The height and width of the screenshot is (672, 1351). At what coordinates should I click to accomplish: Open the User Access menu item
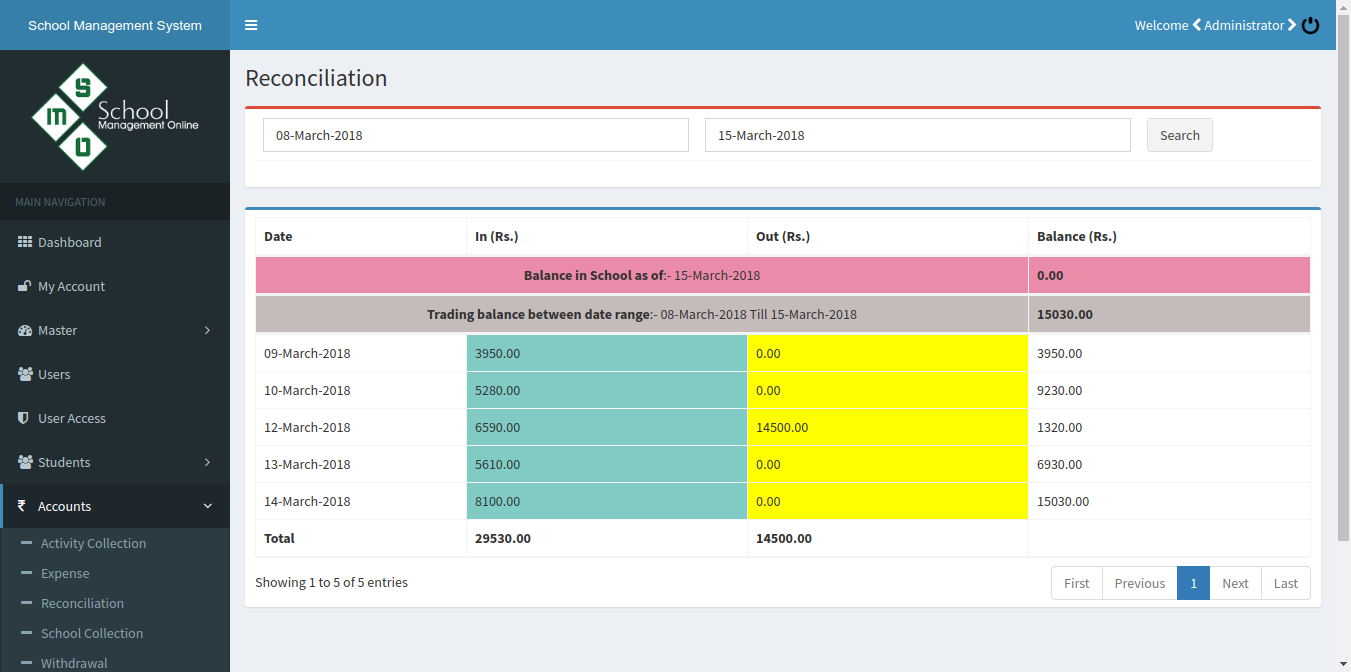click(115, 418)
